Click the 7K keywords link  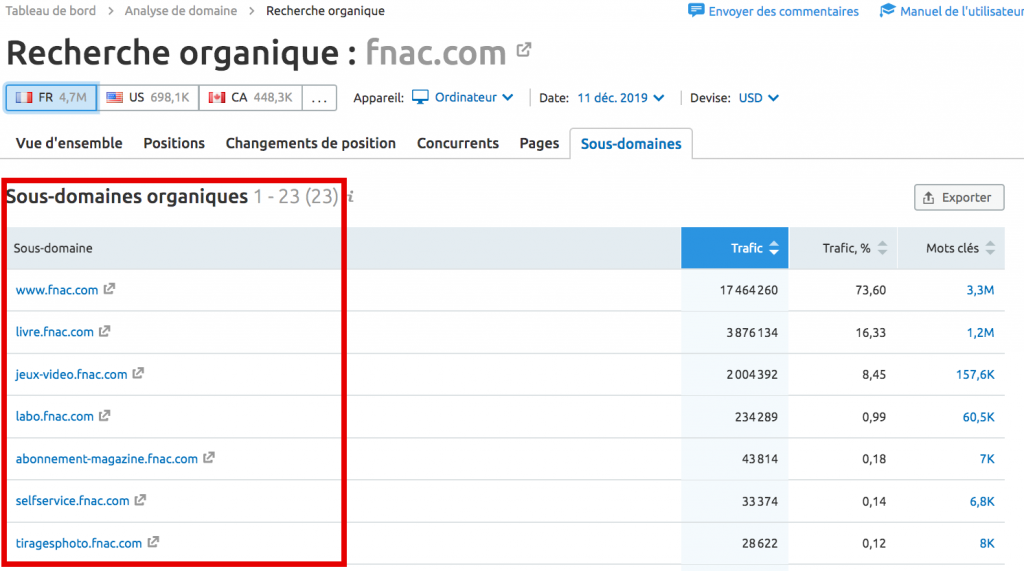(x=987, y=459)
